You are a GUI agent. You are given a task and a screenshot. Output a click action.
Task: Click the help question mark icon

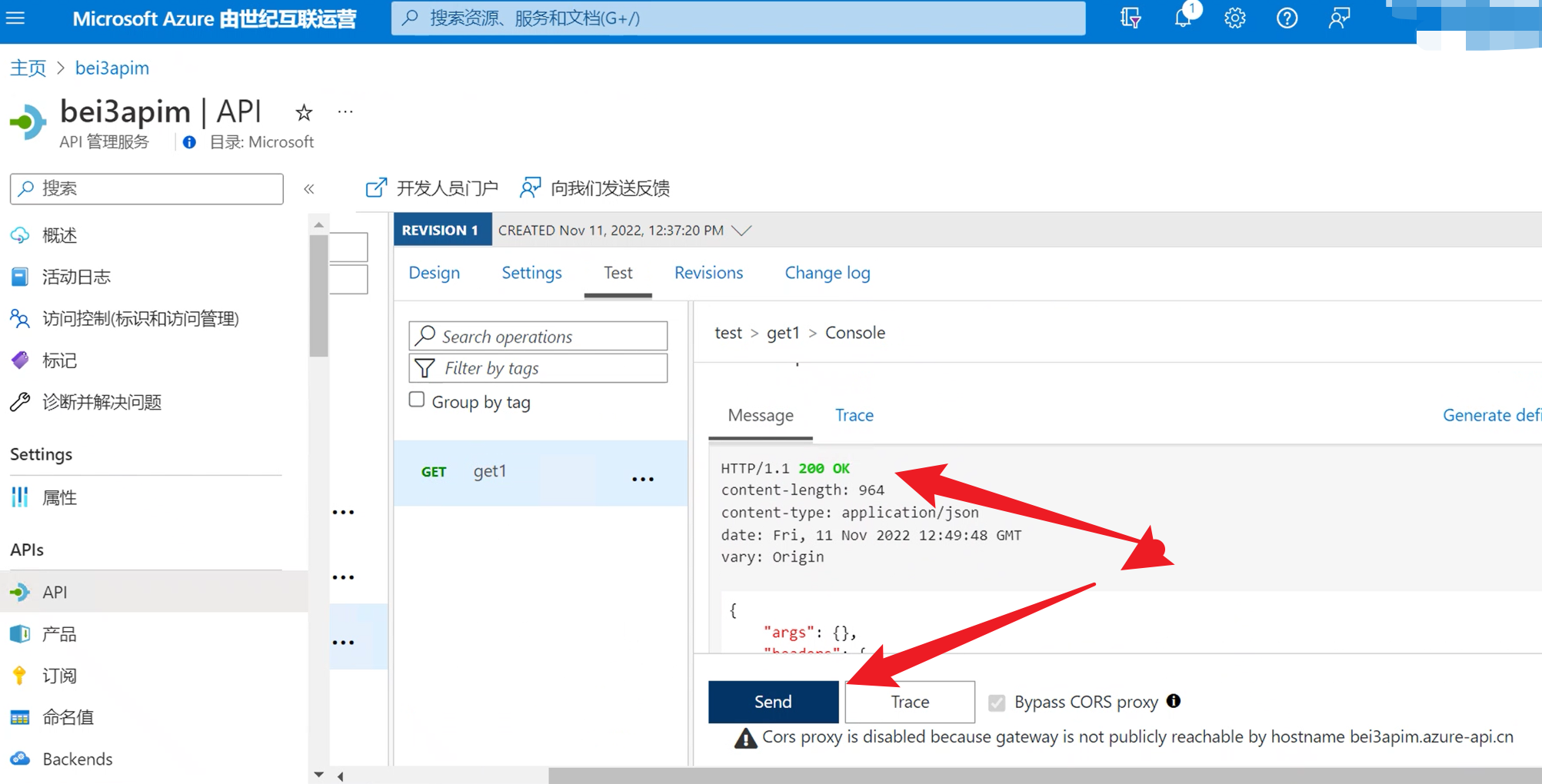(1287, 18)
